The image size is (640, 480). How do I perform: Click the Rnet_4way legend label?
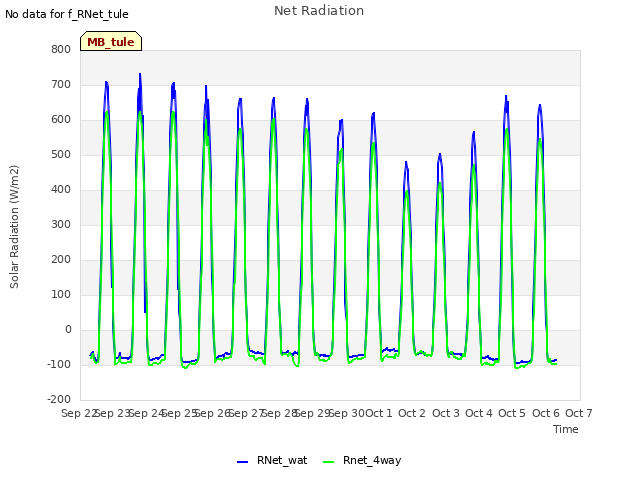[x=372, y=460]
